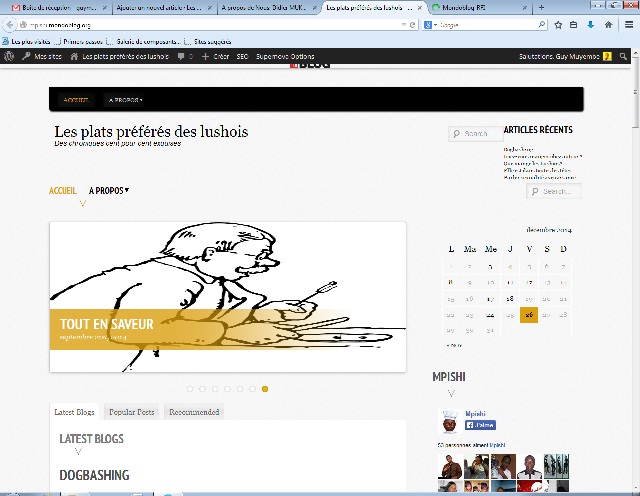The height and width of the screenshot is (496, 640).
Task: Select the second slider dot
Action: coord(202,389)
